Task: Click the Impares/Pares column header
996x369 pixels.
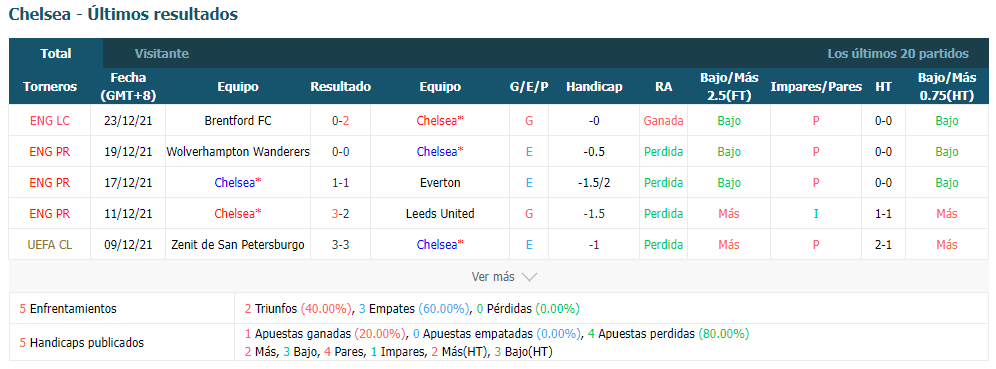Action: (x=816, y=87)
